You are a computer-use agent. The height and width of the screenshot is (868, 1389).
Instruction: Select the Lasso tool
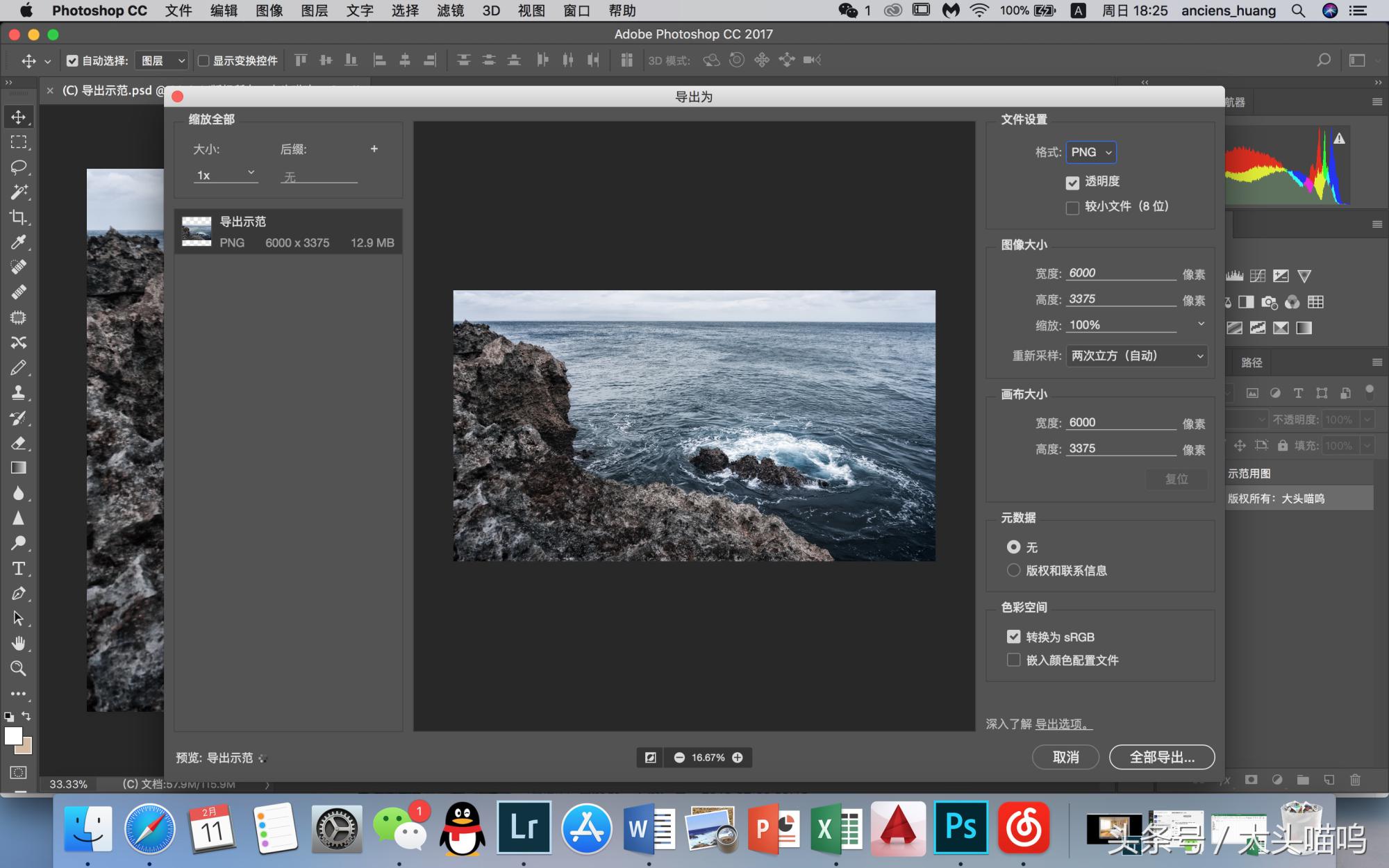pyautogui.click(x=19, y=167)
